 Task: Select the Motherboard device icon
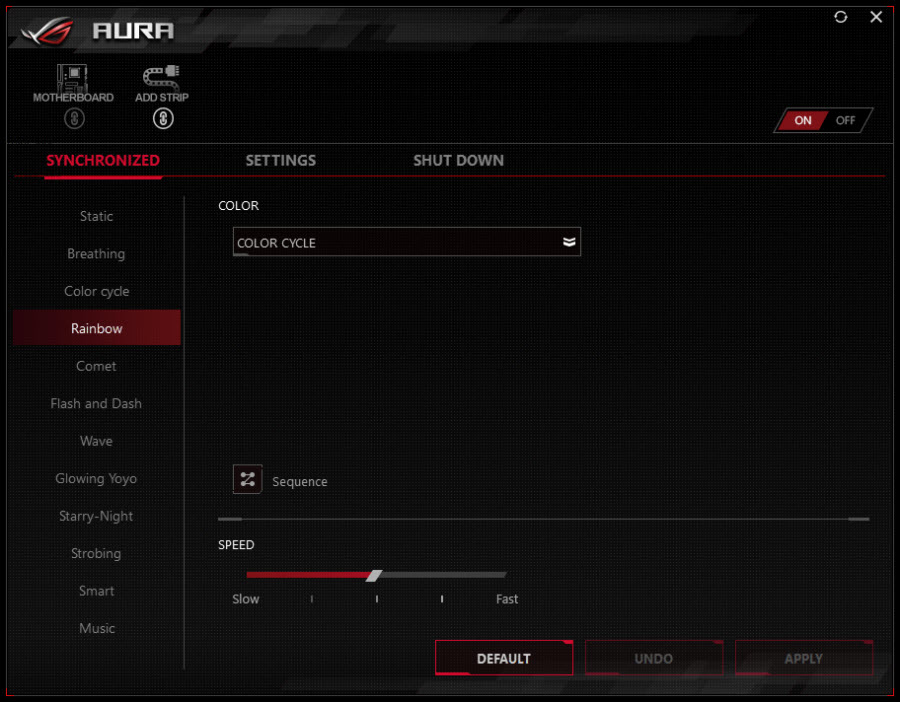[x=72, y=78]
